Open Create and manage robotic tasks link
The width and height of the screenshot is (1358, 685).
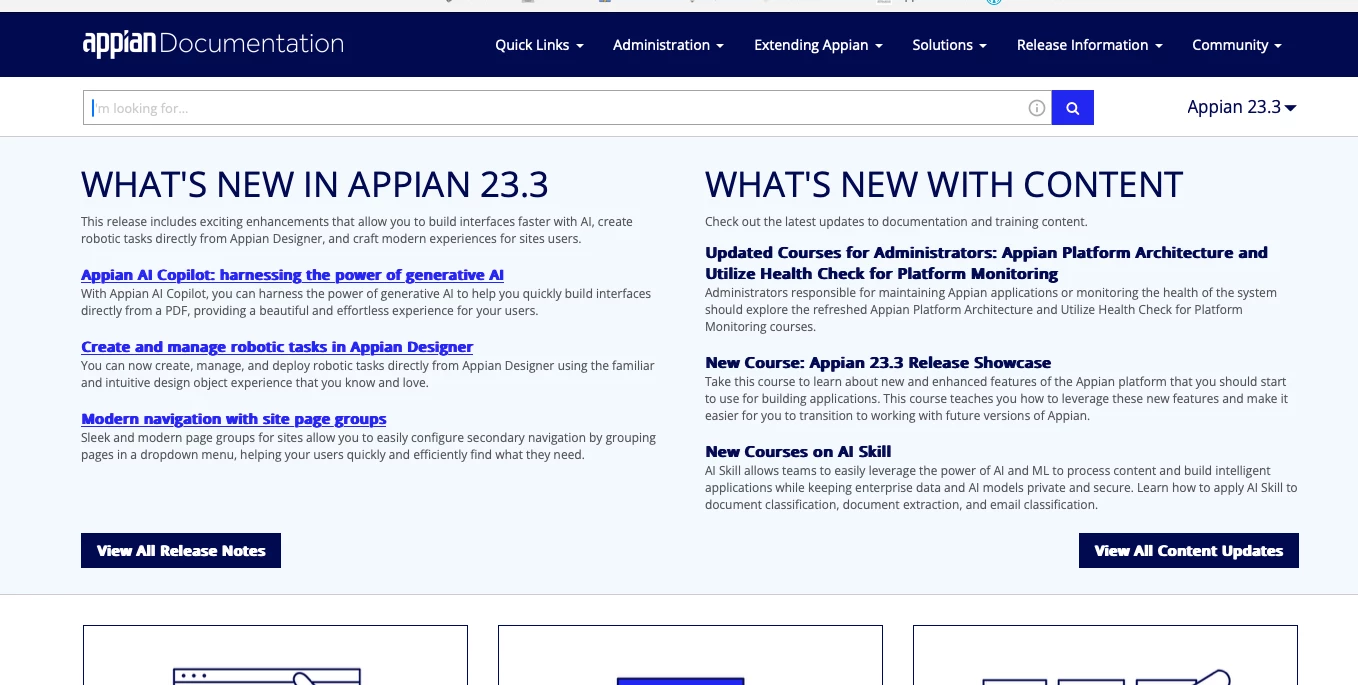pos(277,347)
